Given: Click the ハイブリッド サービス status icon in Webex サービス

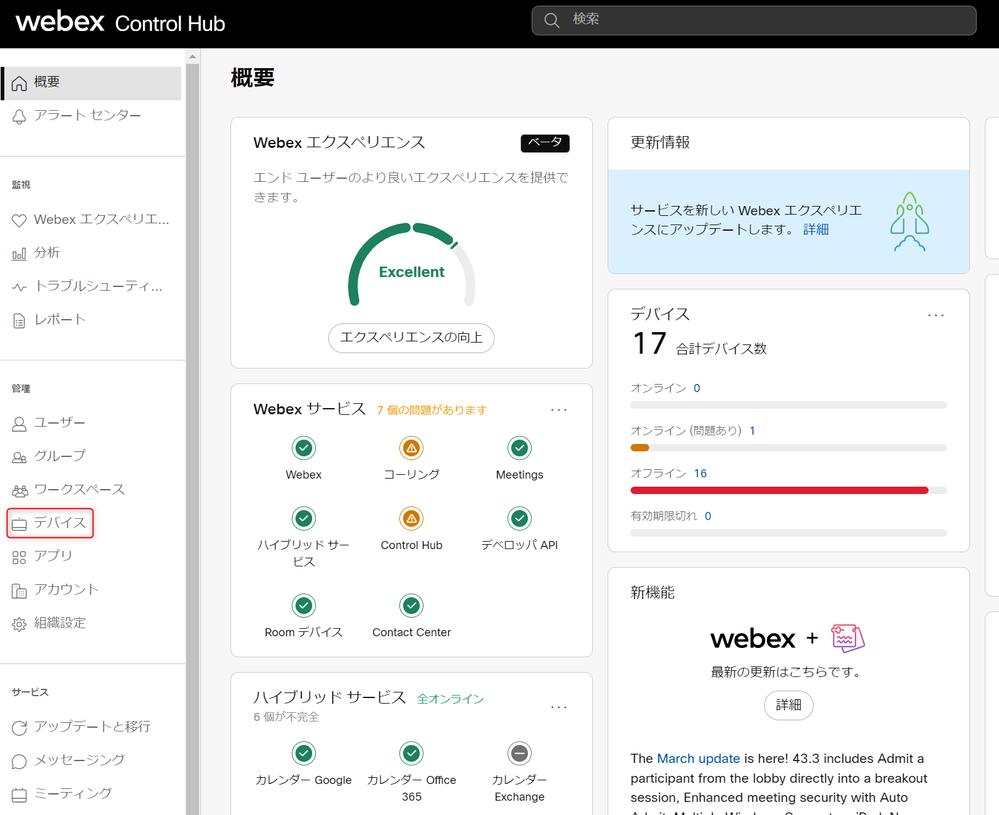Looking at the screenshot, I should click(304, 519).
